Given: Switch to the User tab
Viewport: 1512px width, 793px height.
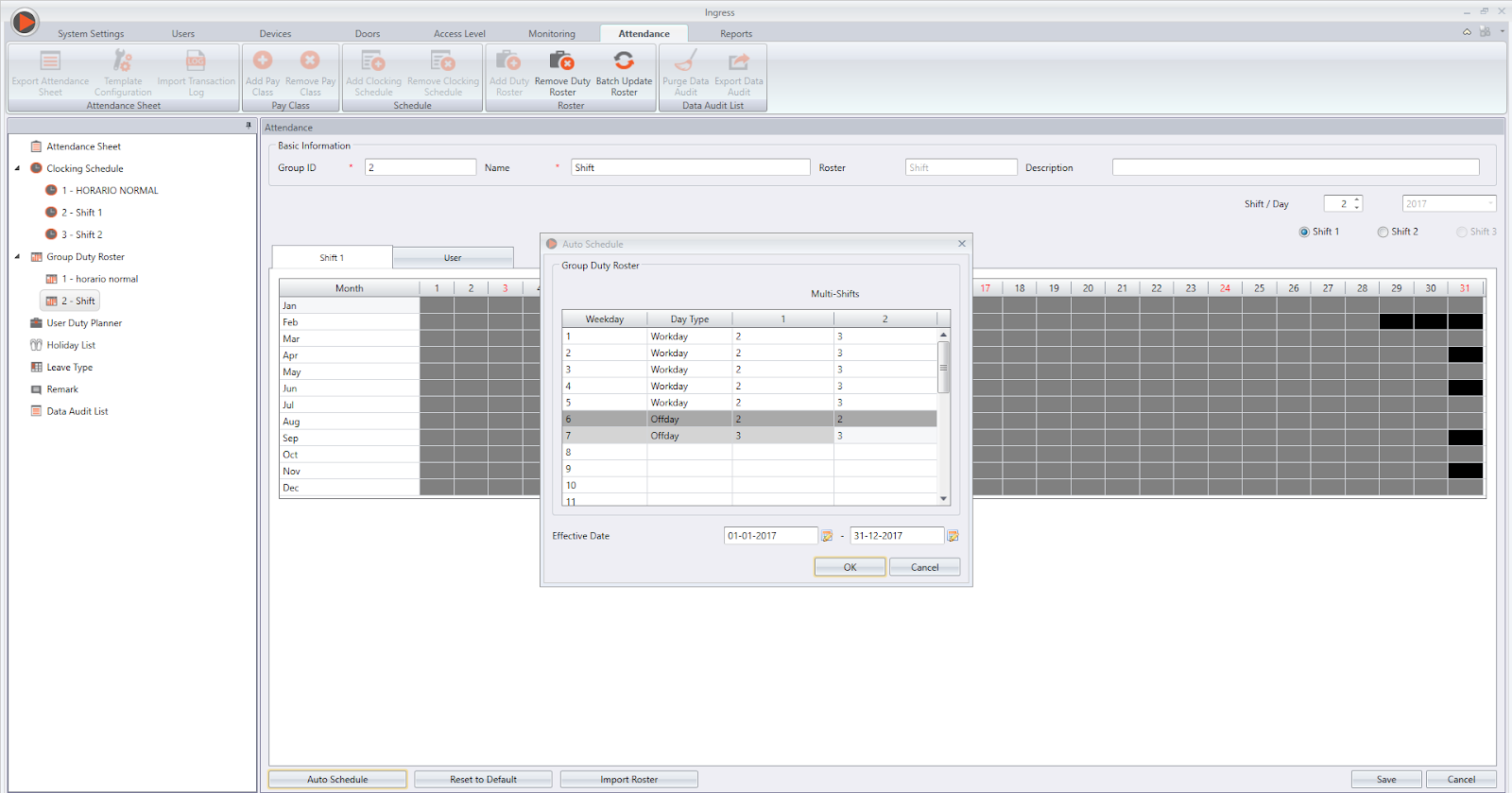Looking at the screenshot, I should click(x=453, y=258).
